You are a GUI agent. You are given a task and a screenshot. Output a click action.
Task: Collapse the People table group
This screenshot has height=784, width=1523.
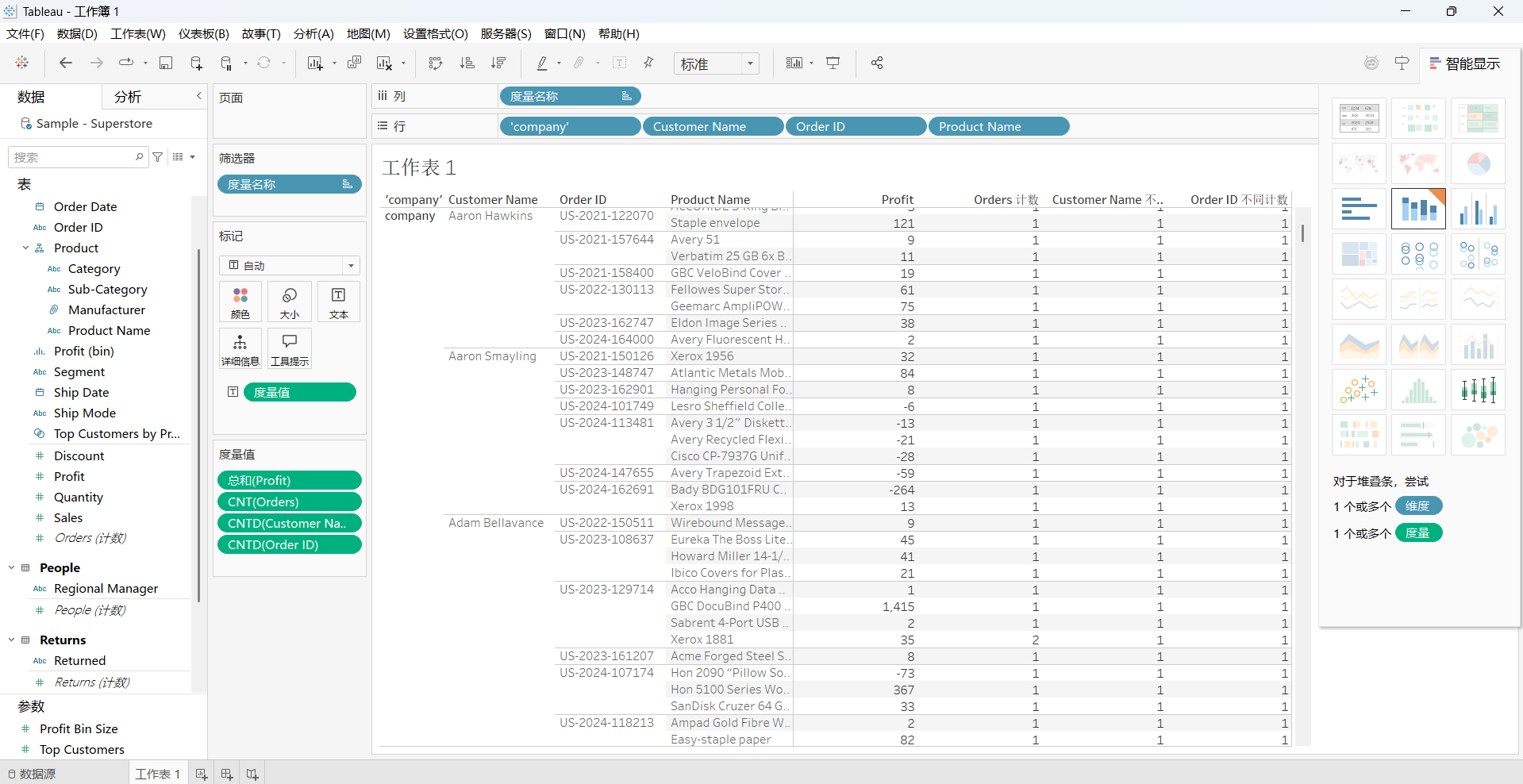11,567
